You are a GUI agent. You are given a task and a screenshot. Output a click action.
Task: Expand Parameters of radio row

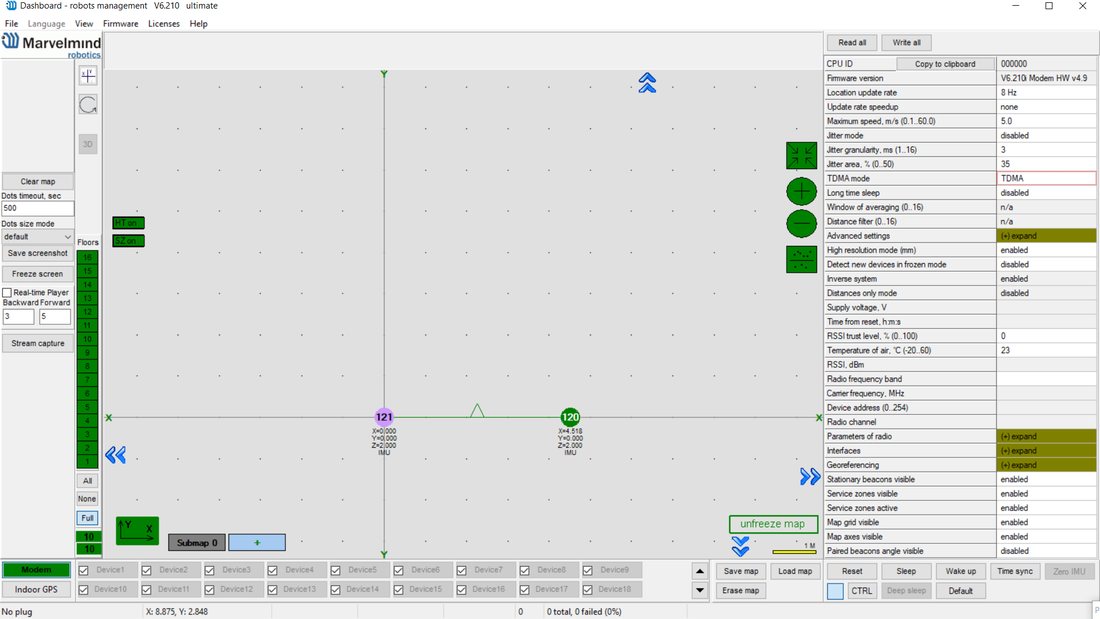point(1047,437)
